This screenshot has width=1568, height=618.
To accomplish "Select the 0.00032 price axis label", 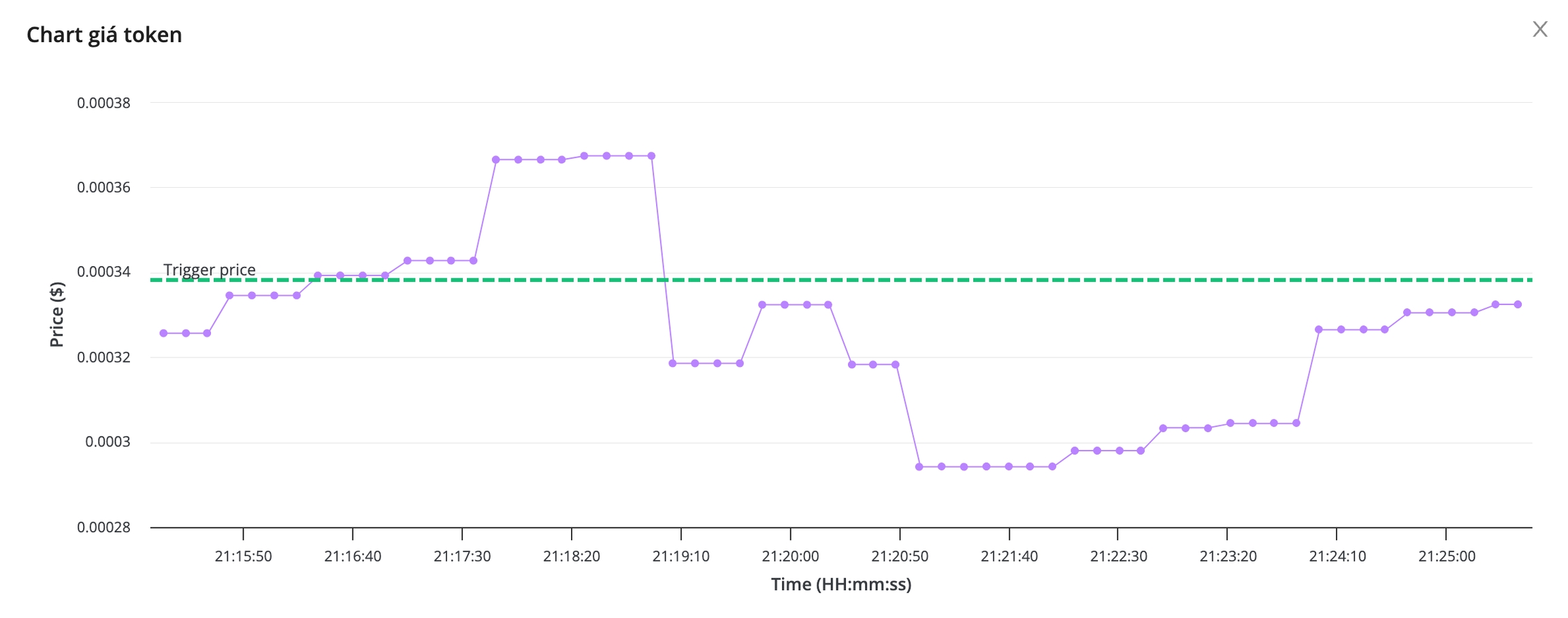I will coord(103,357).
